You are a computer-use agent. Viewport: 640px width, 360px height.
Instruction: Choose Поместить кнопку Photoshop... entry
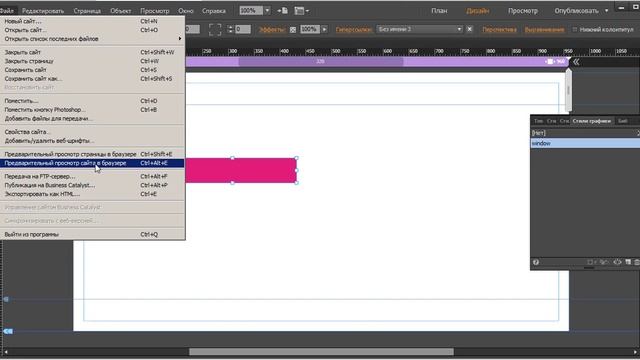[x=92, y=110]
